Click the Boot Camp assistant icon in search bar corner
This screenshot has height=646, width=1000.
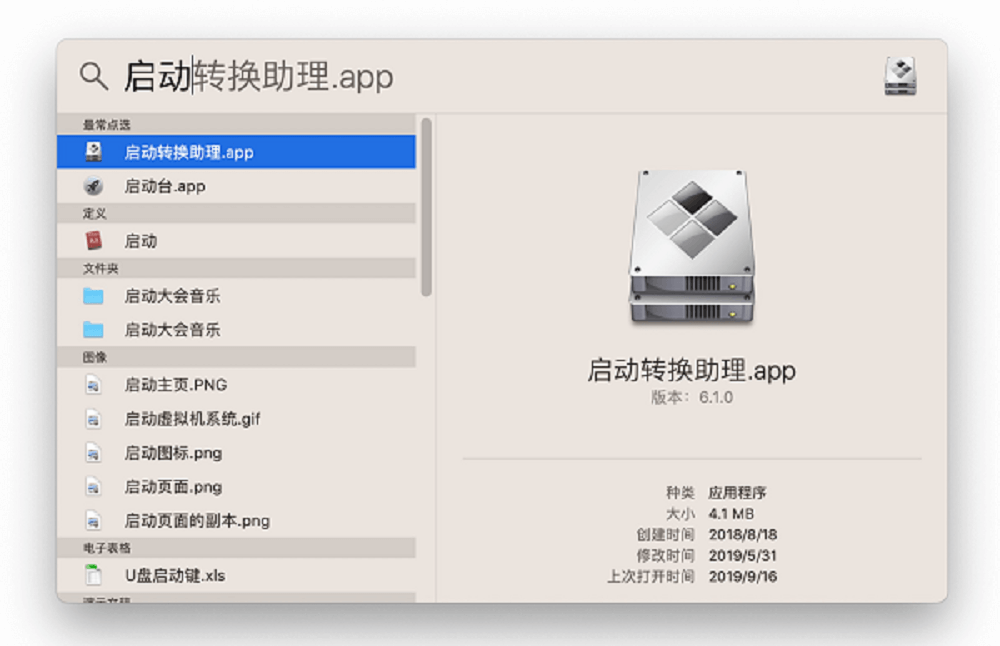tap(899, 75)
